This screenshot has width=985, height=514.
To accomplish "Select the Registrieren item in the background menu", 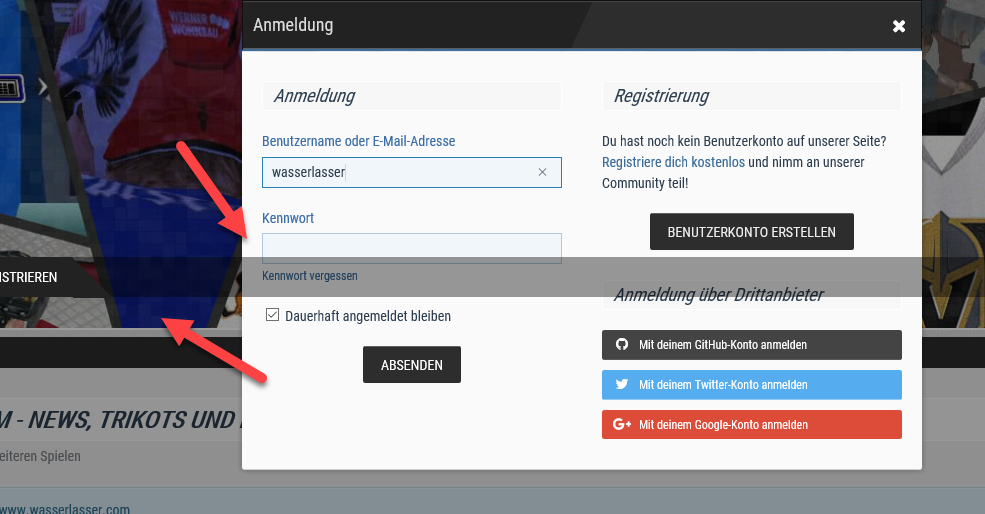I will click(x=29, y=277).
